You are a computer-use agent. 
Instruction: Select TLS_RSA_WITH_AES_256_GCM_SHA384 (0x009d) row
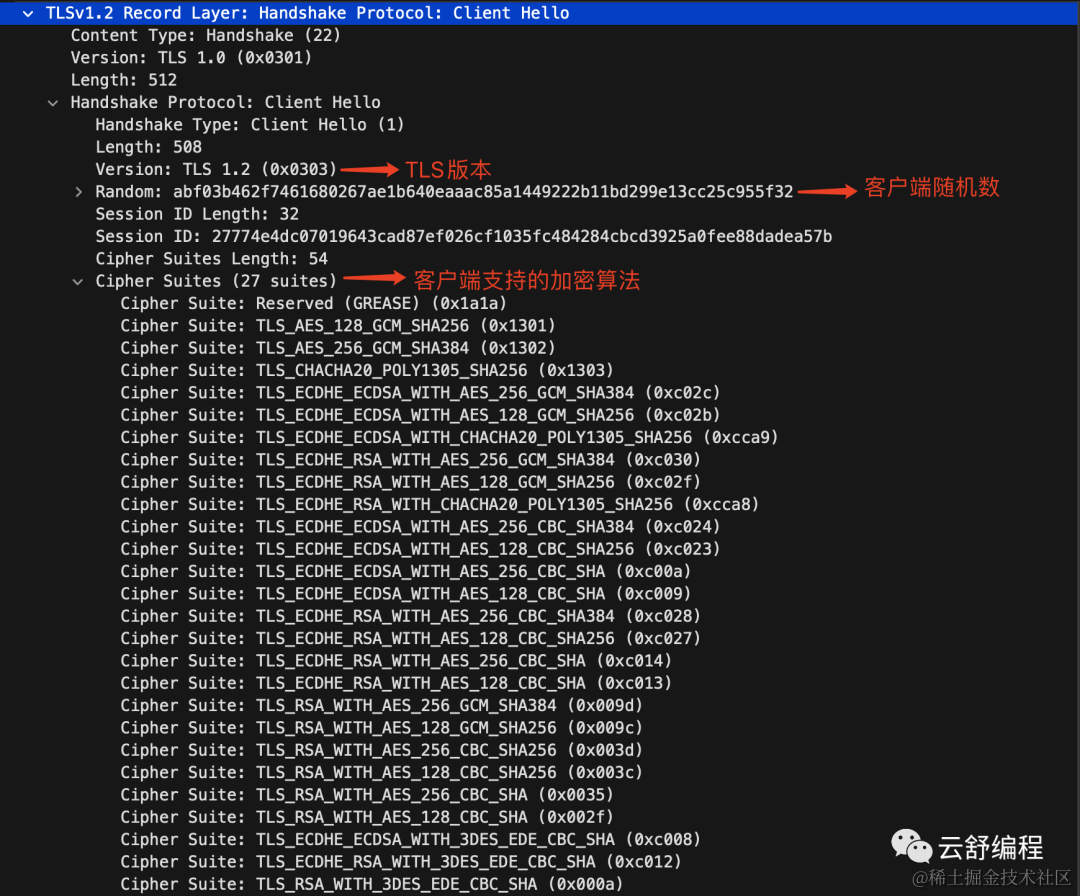click(x=382, y=705)
